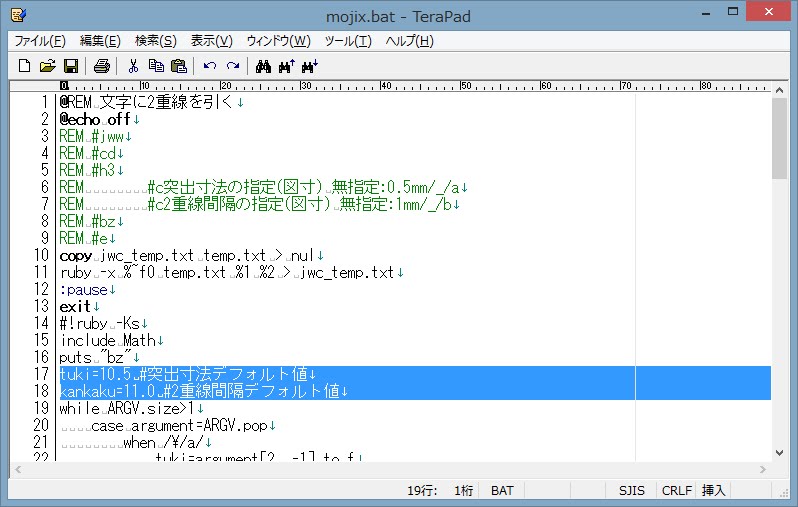
Task: Click the Find previous binoculars icon
Action: click(x=287, y=66)
